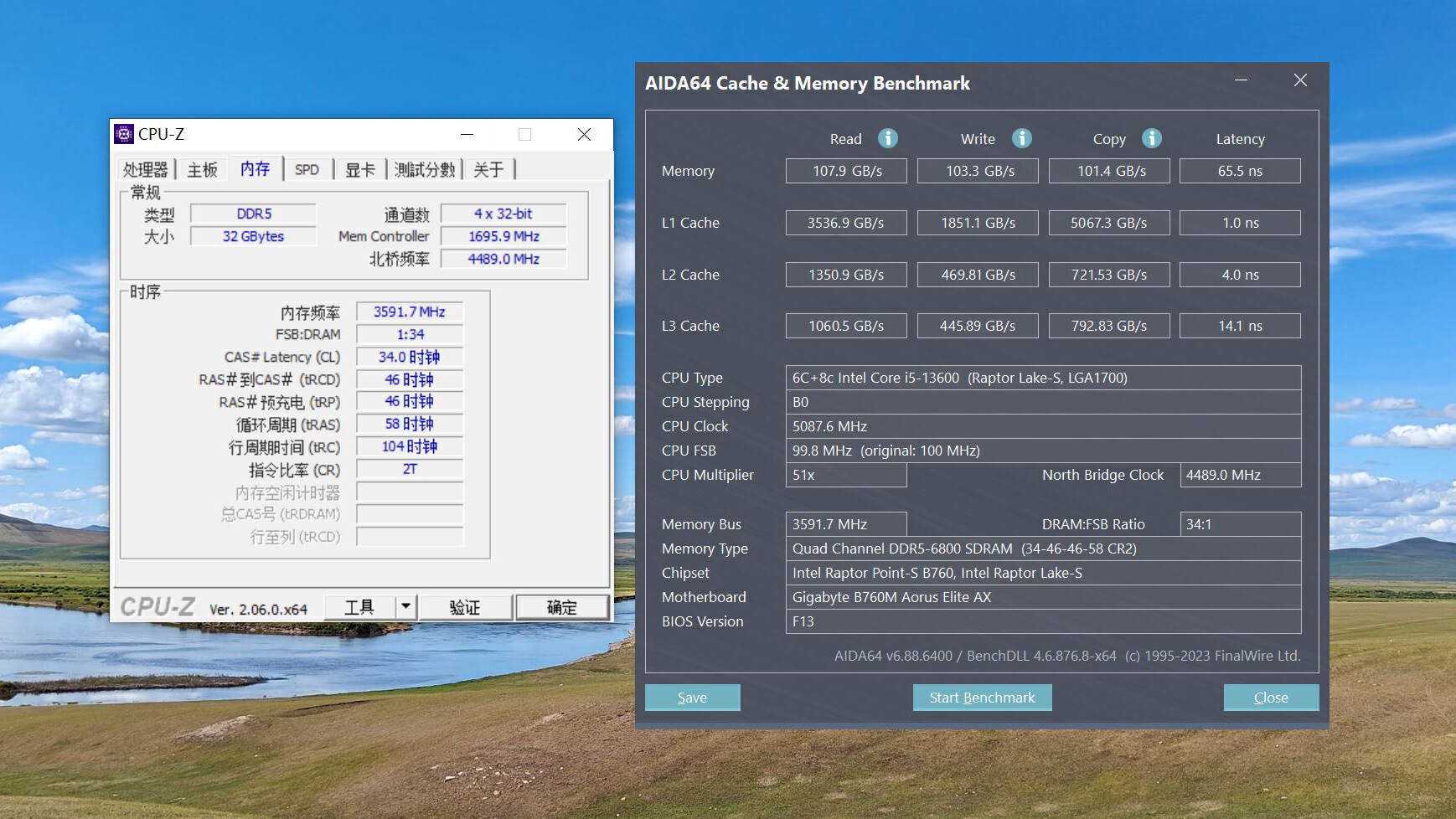Viewport: 1456px width, 819px height.
Task: Minimize the AIDA64 benchmark window
Action: pyautogui.click(x=1241, y=80)
